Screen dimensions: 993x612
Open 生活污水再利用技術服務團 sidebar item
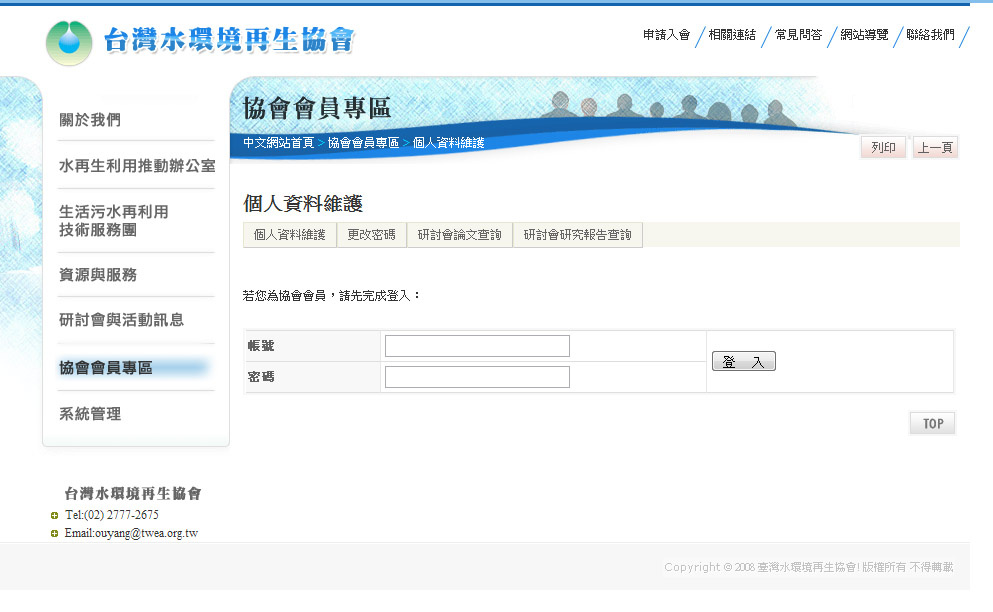(114, 220)
